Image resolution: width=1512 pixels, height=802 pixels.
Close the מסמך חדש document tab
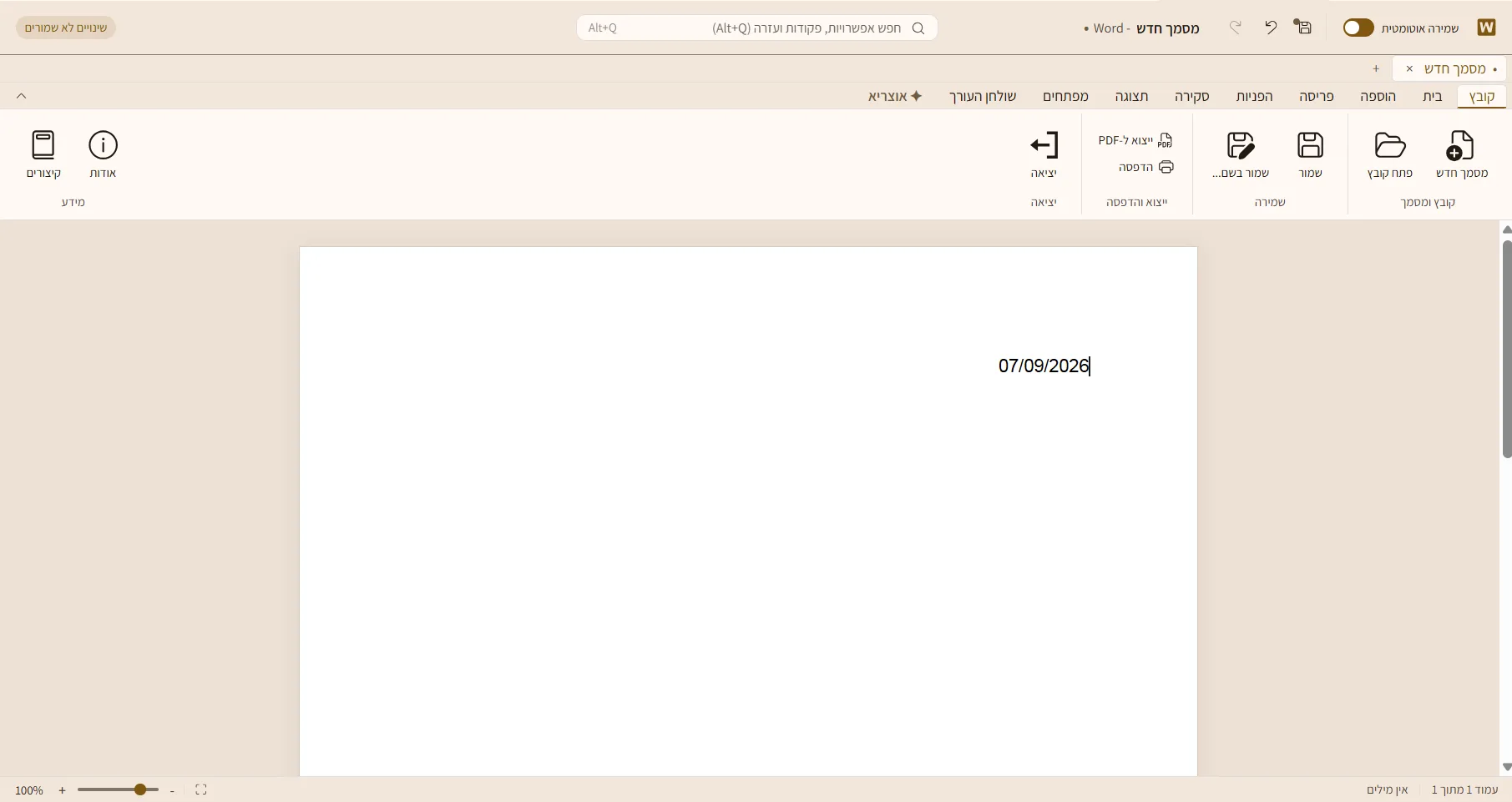[1409, 68]
